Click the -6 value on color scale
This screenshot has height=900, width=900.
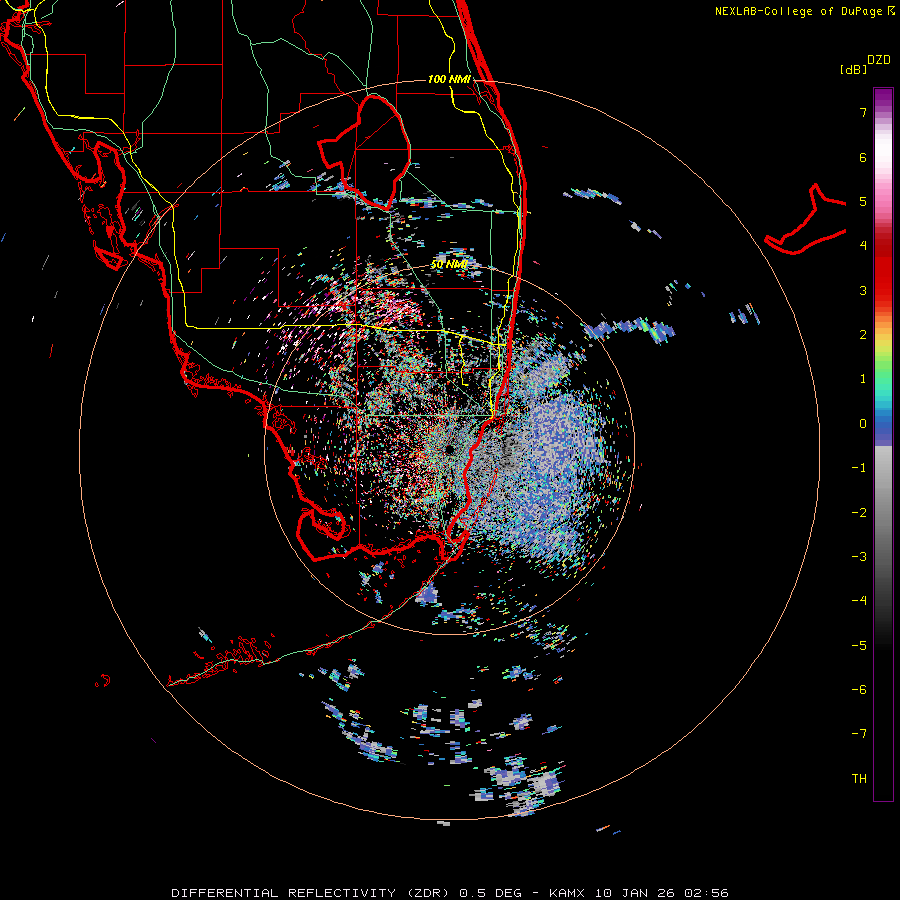[x=859, y=690]
